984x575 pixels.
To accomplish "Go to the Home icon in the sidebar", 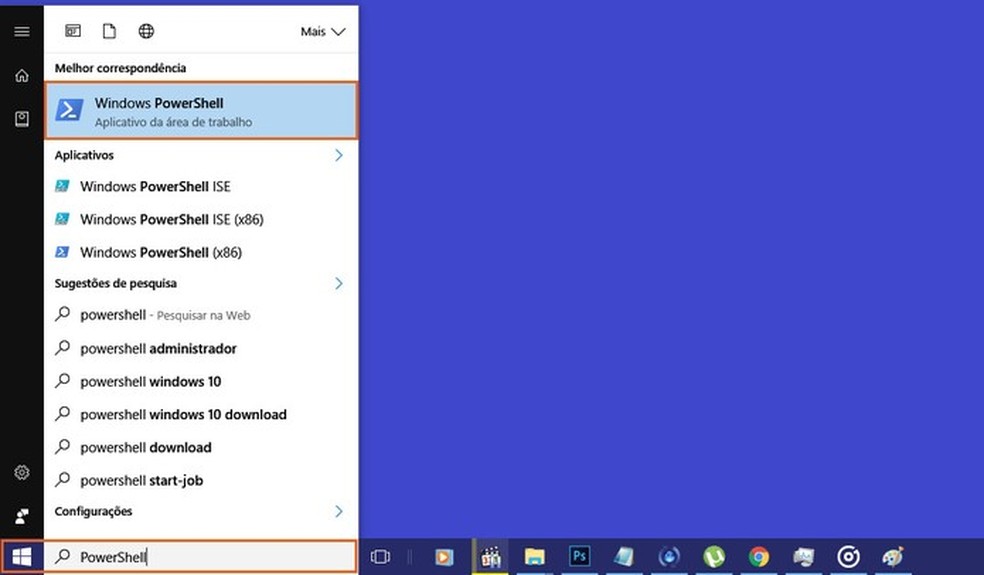I will pos(22,76).
